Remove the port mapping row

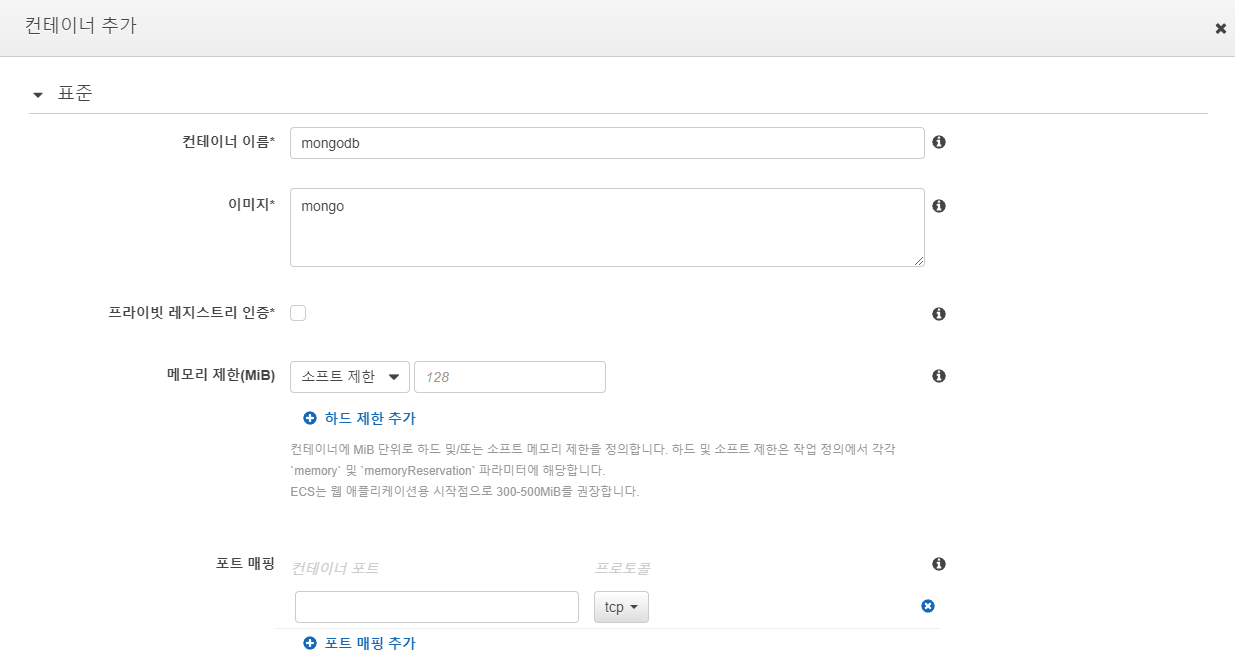tap(928, 606)
